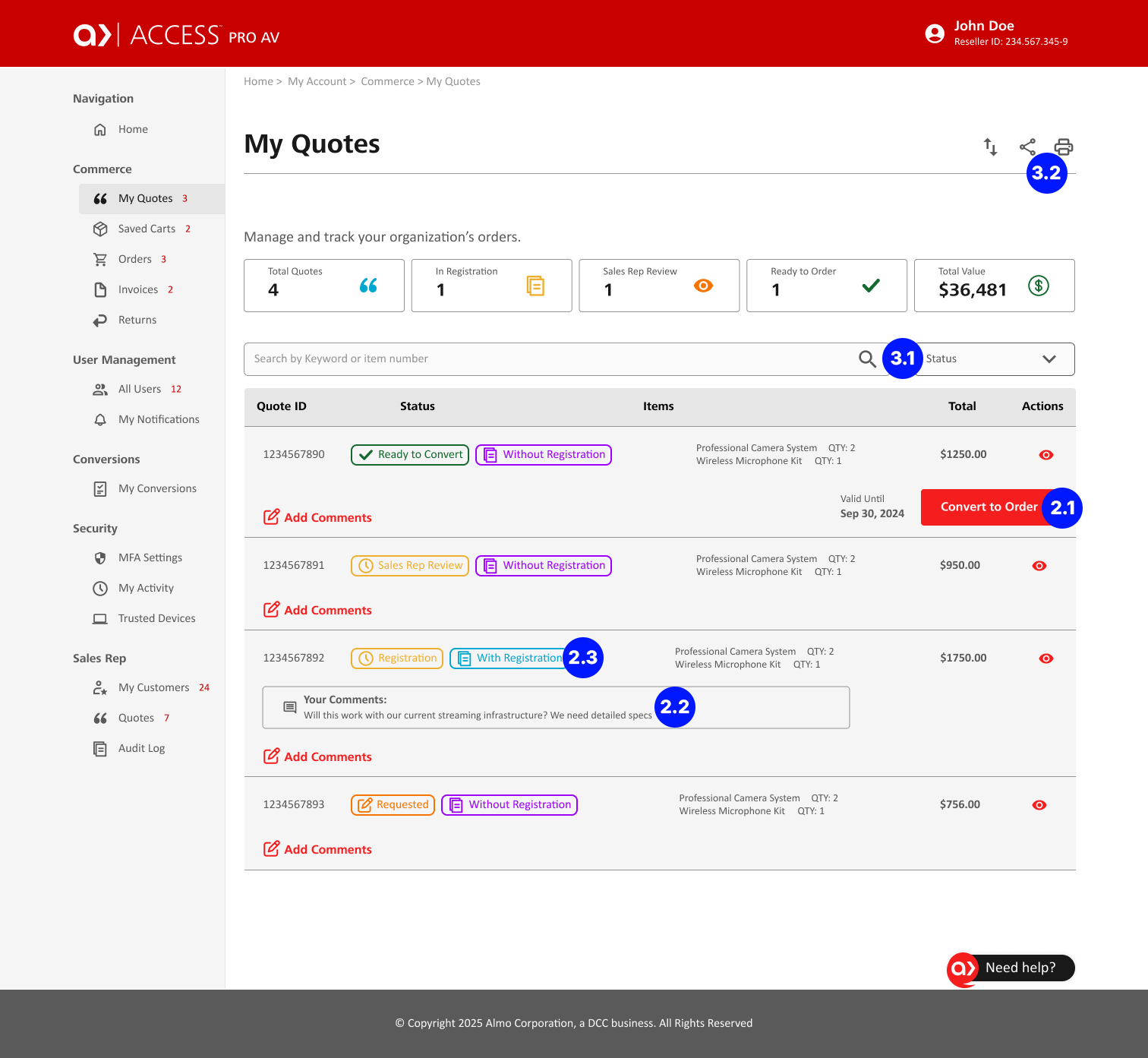Open the Audit Log
Image resolution: width=1148 pixels, height=1058 pixels.
(x=141, y=748)
